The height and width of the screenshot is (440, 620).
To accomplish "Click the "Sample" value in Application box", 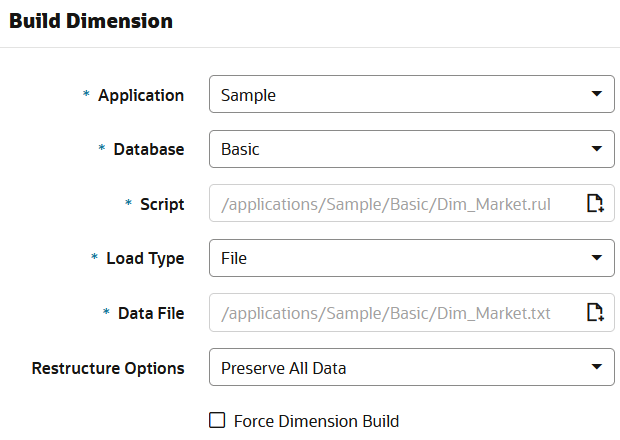I will (x=248, y=96).
